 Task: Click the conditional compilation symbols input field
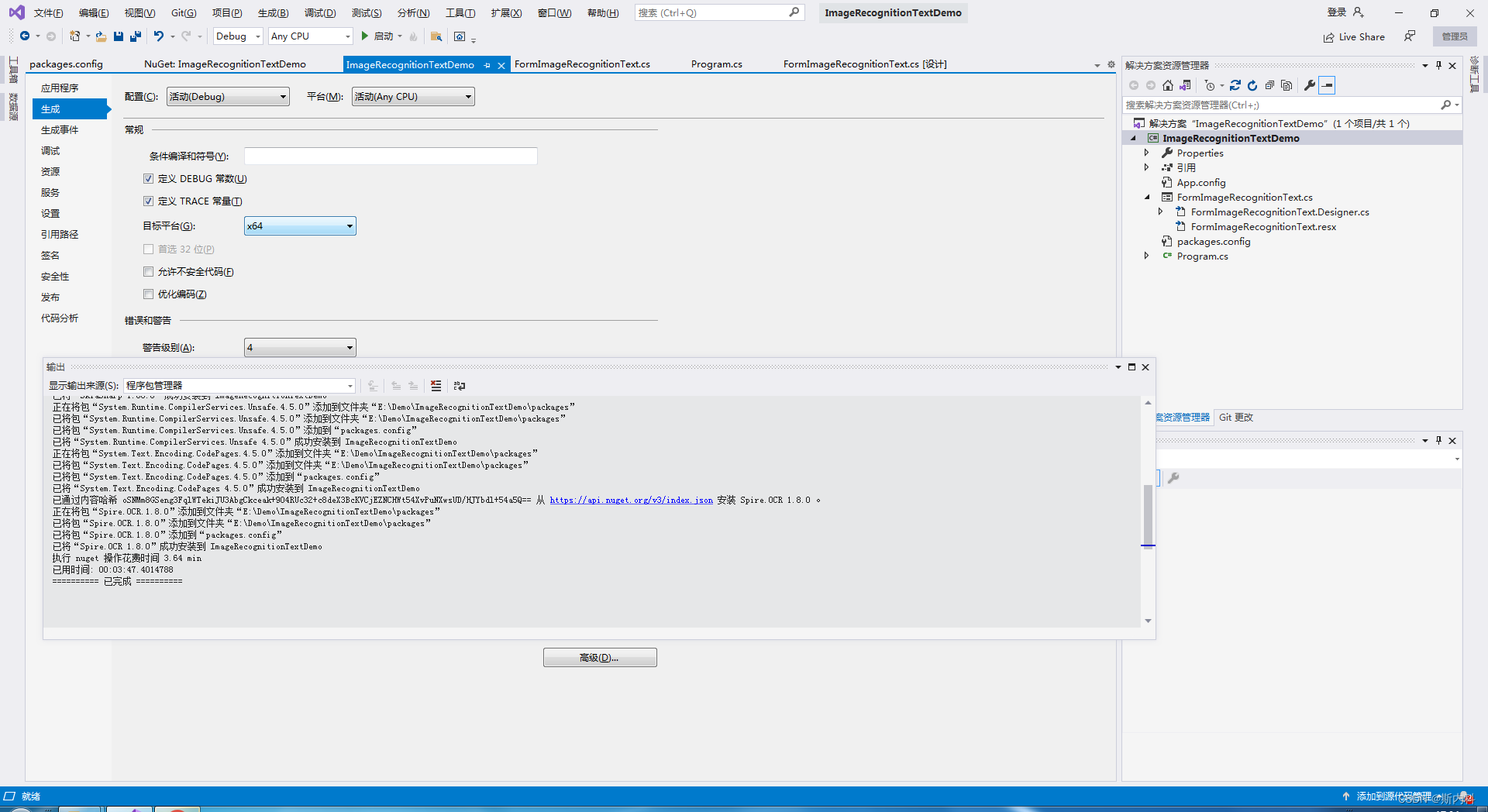click(x=391, y=156)
